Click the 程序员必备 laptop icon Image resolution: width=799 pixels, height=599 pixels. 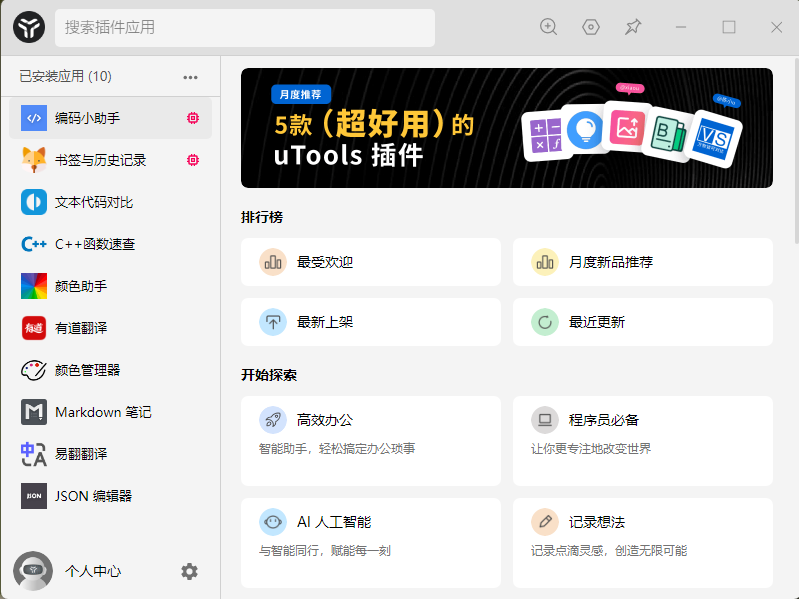click(545, 420)
